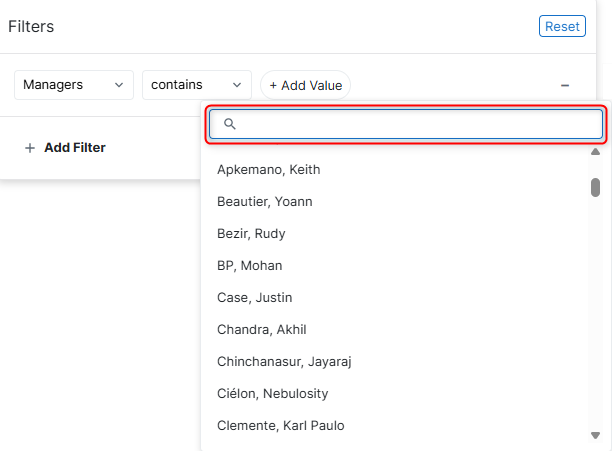Viewport: 612px width, 451px height.
Task: Click the Add Filter button
Action: pyautogui.click(x=74, y=147)
